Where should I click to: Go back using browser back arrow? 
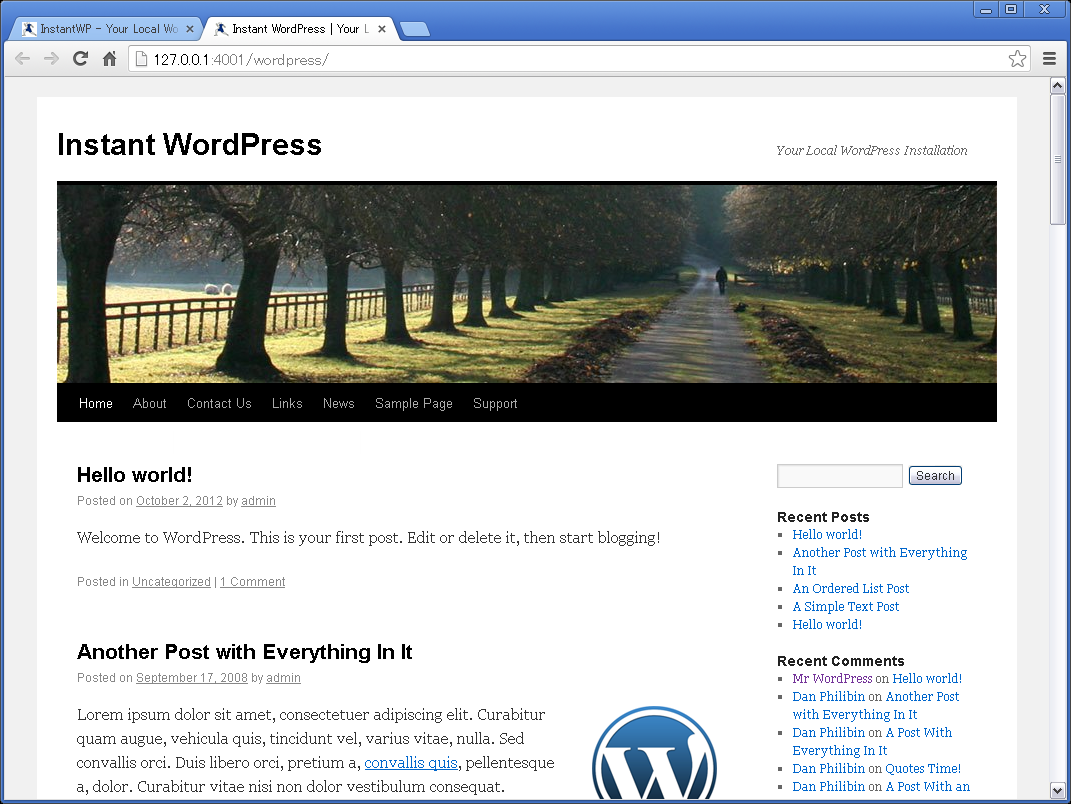[x=23, y=59]
